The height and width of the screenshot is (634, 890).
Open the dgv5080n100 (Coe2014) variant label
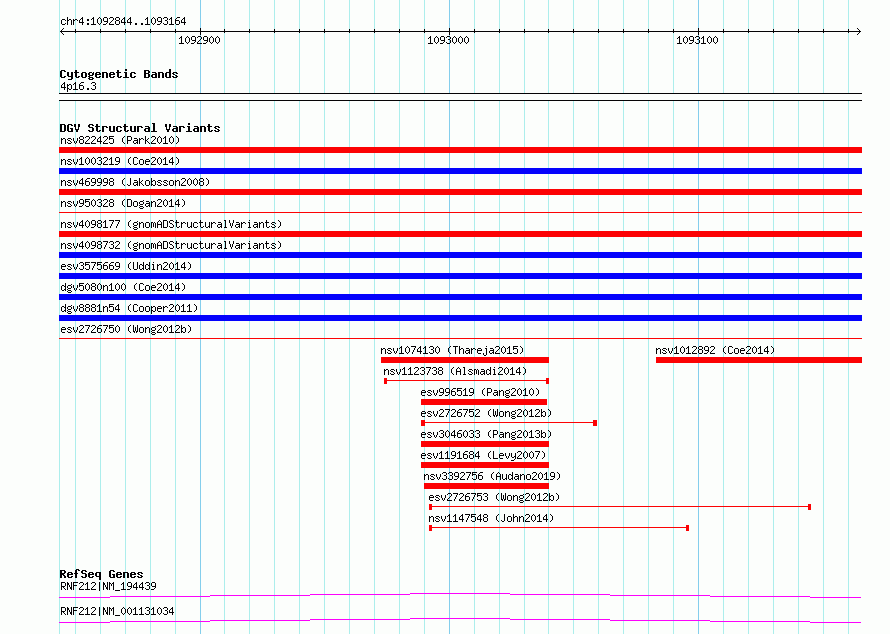[x=123, y=287]
